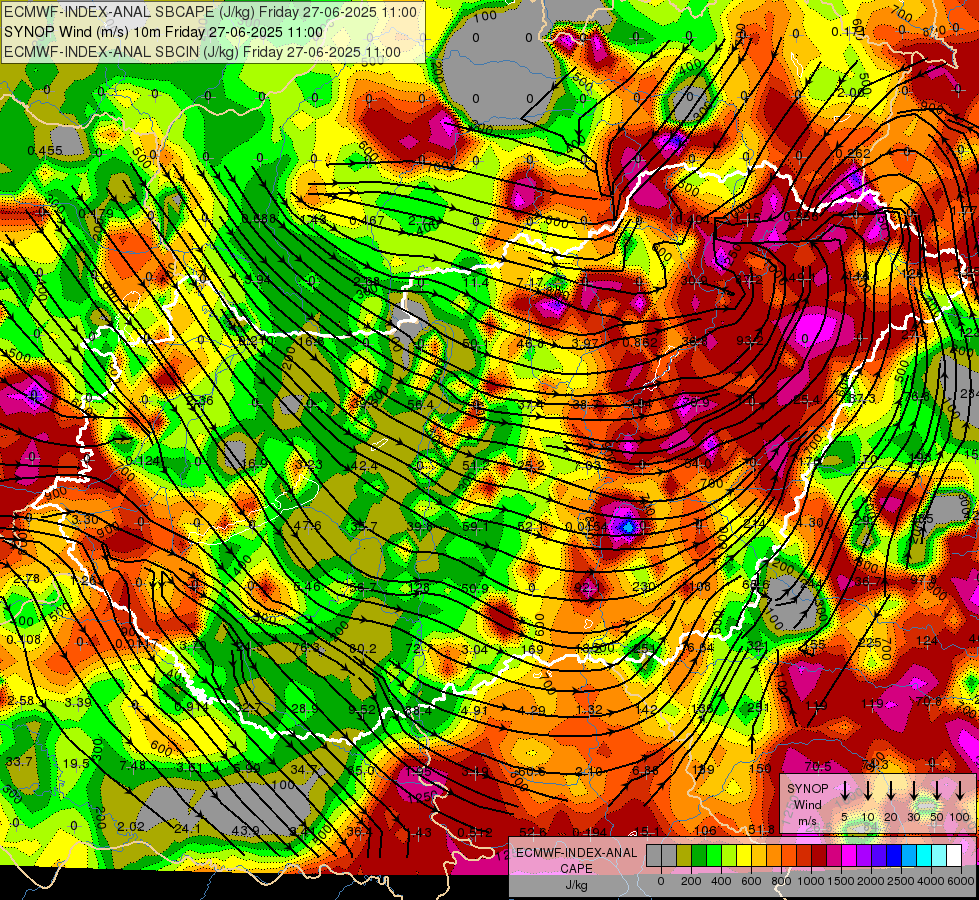Click the 'SYNOP' label in wind legend
This screenshot has width=979, height=900.
807,789
